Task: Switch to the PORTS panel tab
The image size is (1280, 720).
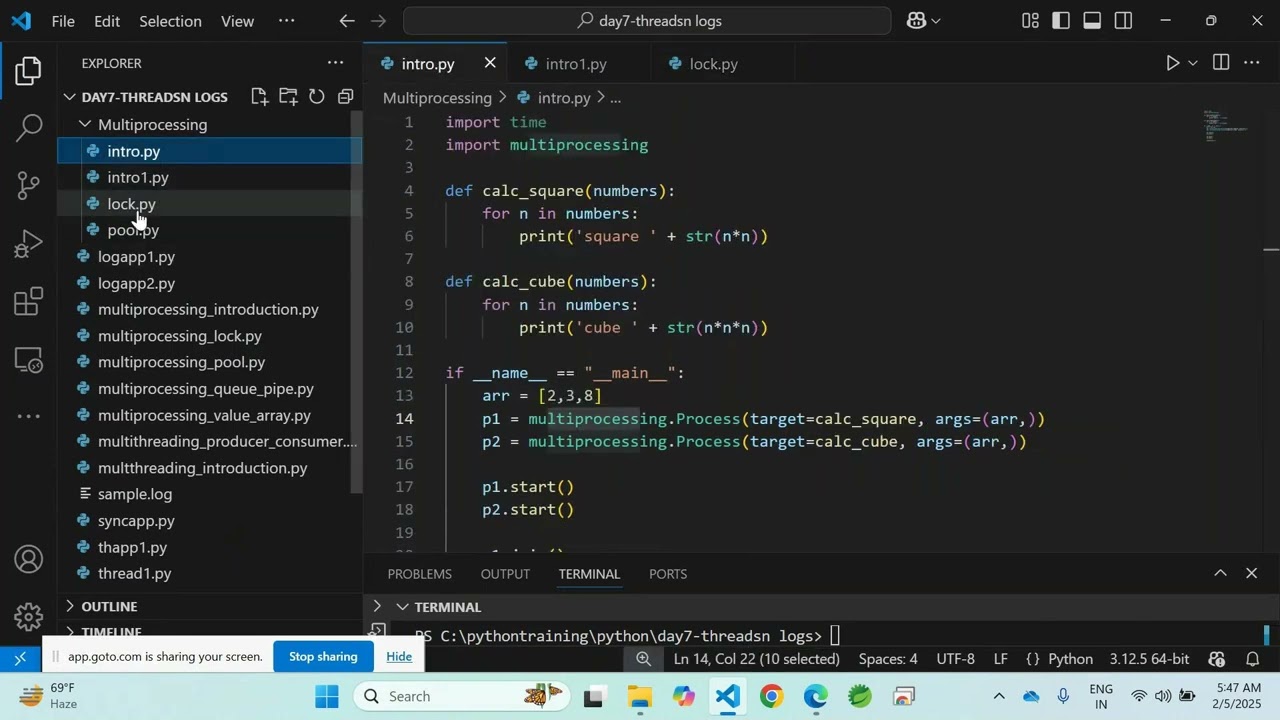Action: (668, 574)
